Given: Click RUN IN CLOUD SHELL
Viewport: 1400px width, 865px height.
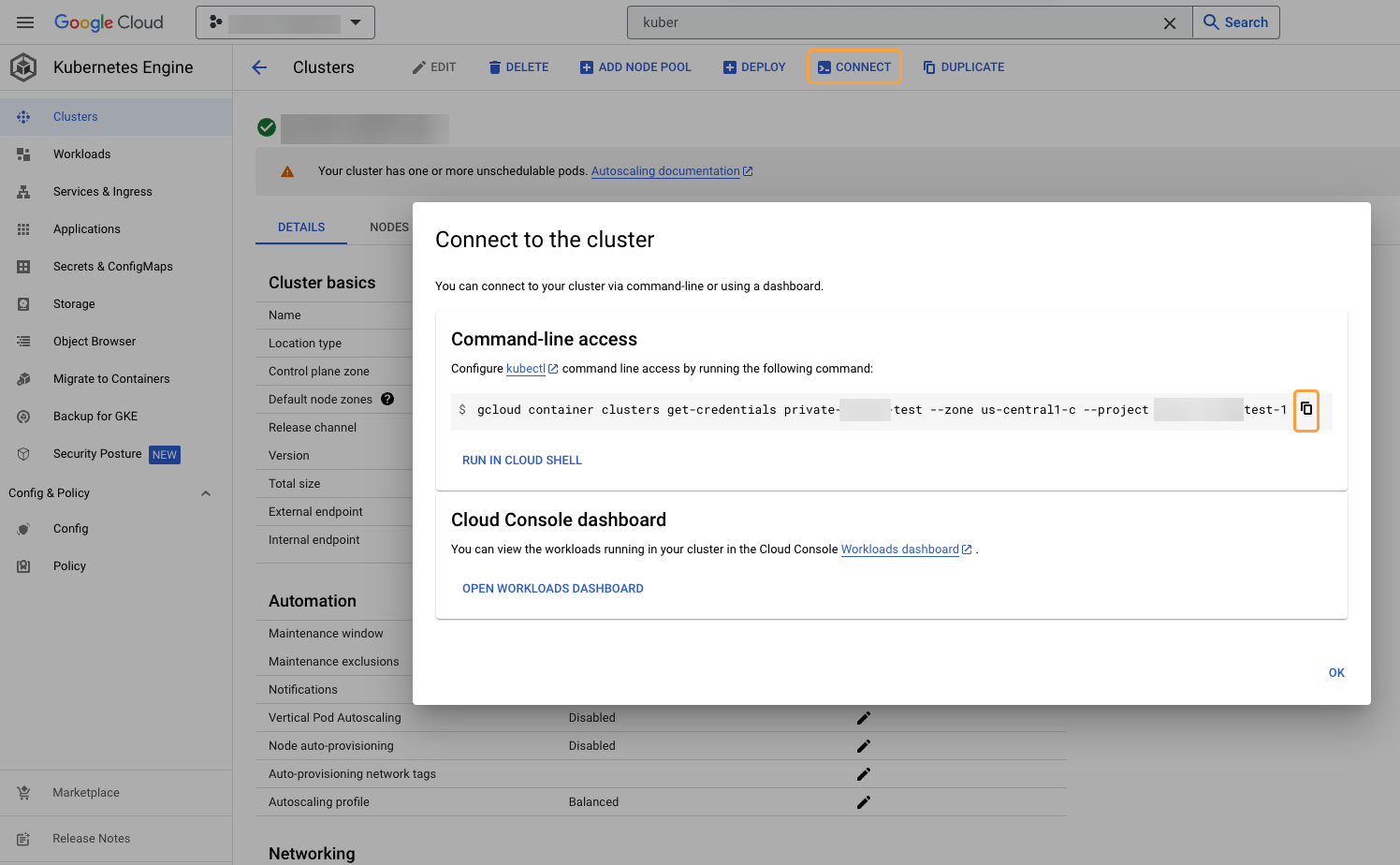Looking at the screenshot, I should click(521, 460).
